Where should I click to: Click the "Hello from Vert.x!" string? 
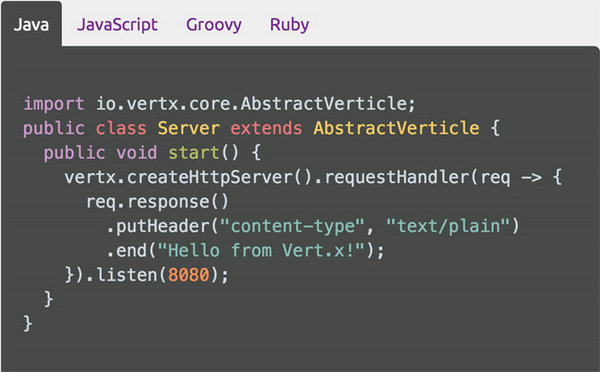261,251
